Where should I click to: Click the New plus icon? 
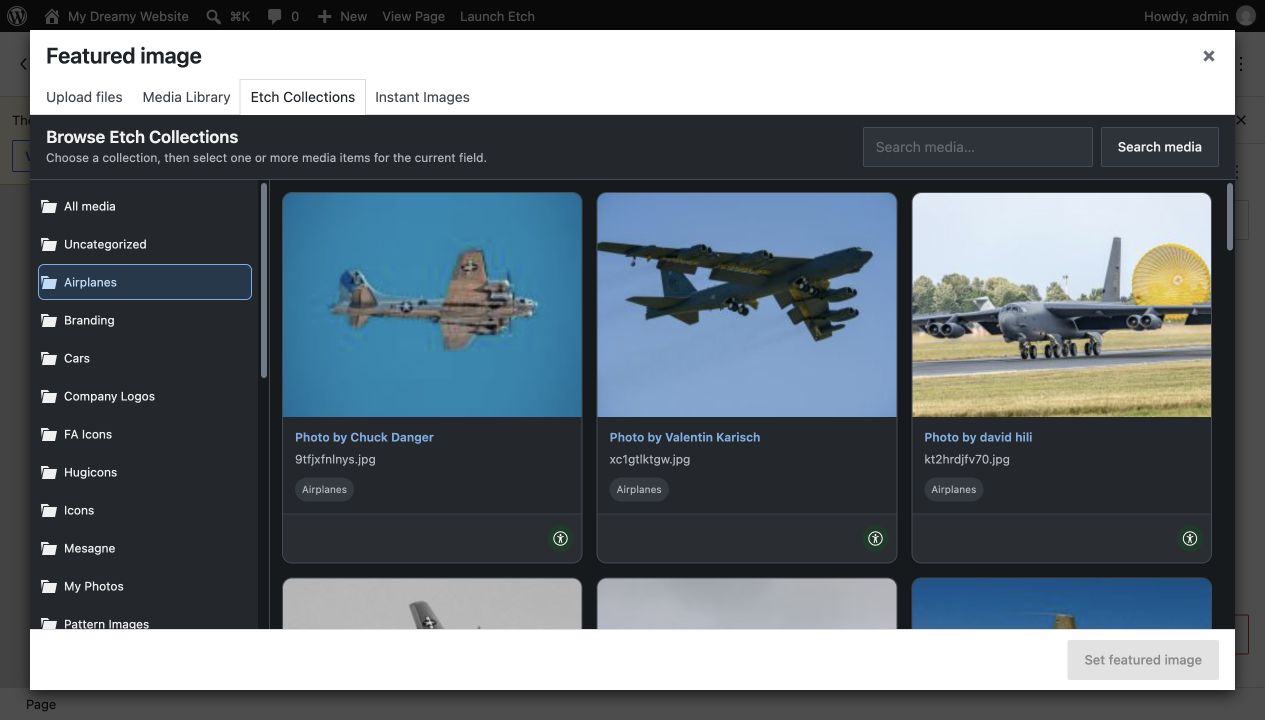click(x=324, y=16)
